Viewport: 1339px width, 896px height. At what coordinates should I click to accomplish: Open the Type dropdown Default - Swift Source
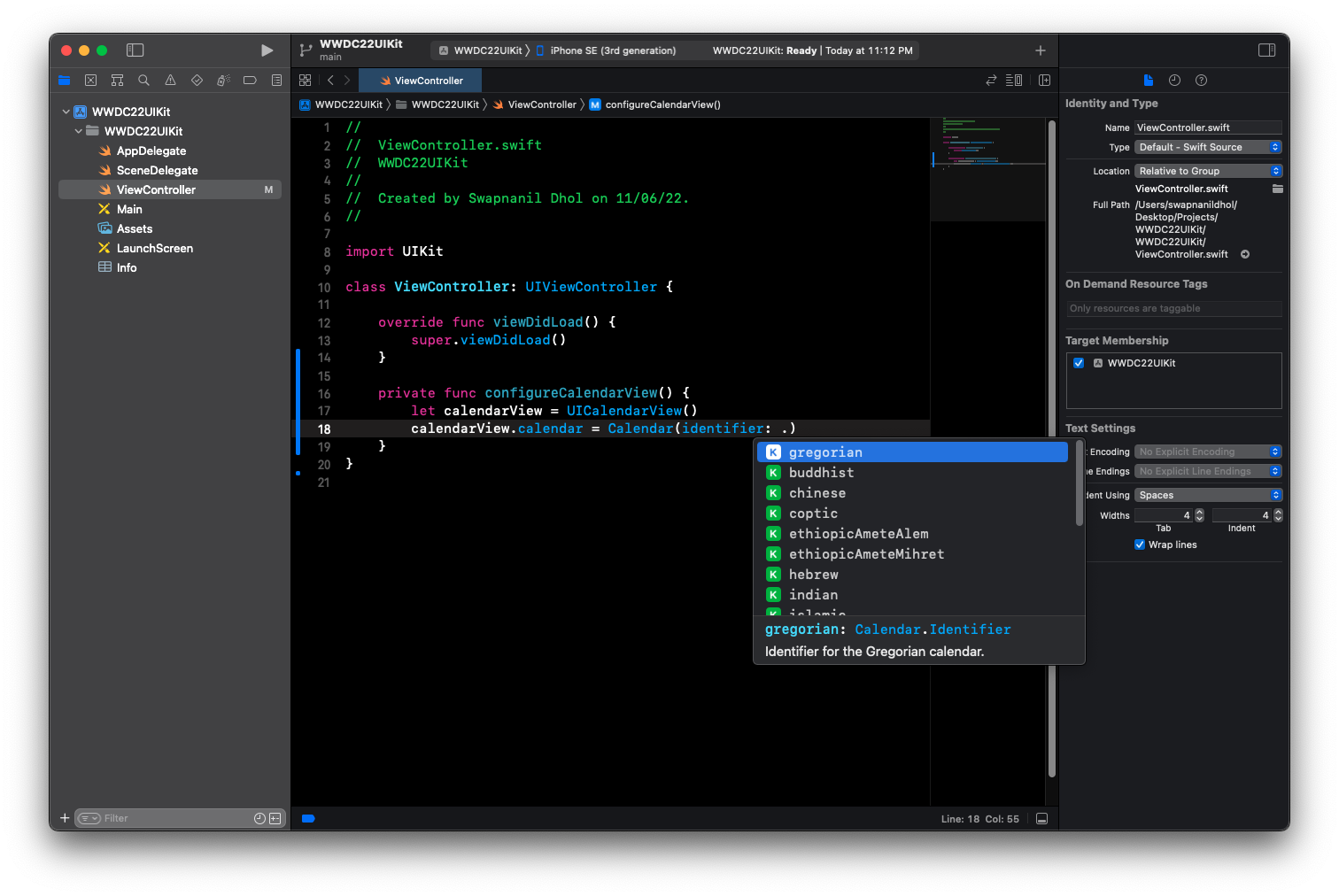tap(1208, 147)
